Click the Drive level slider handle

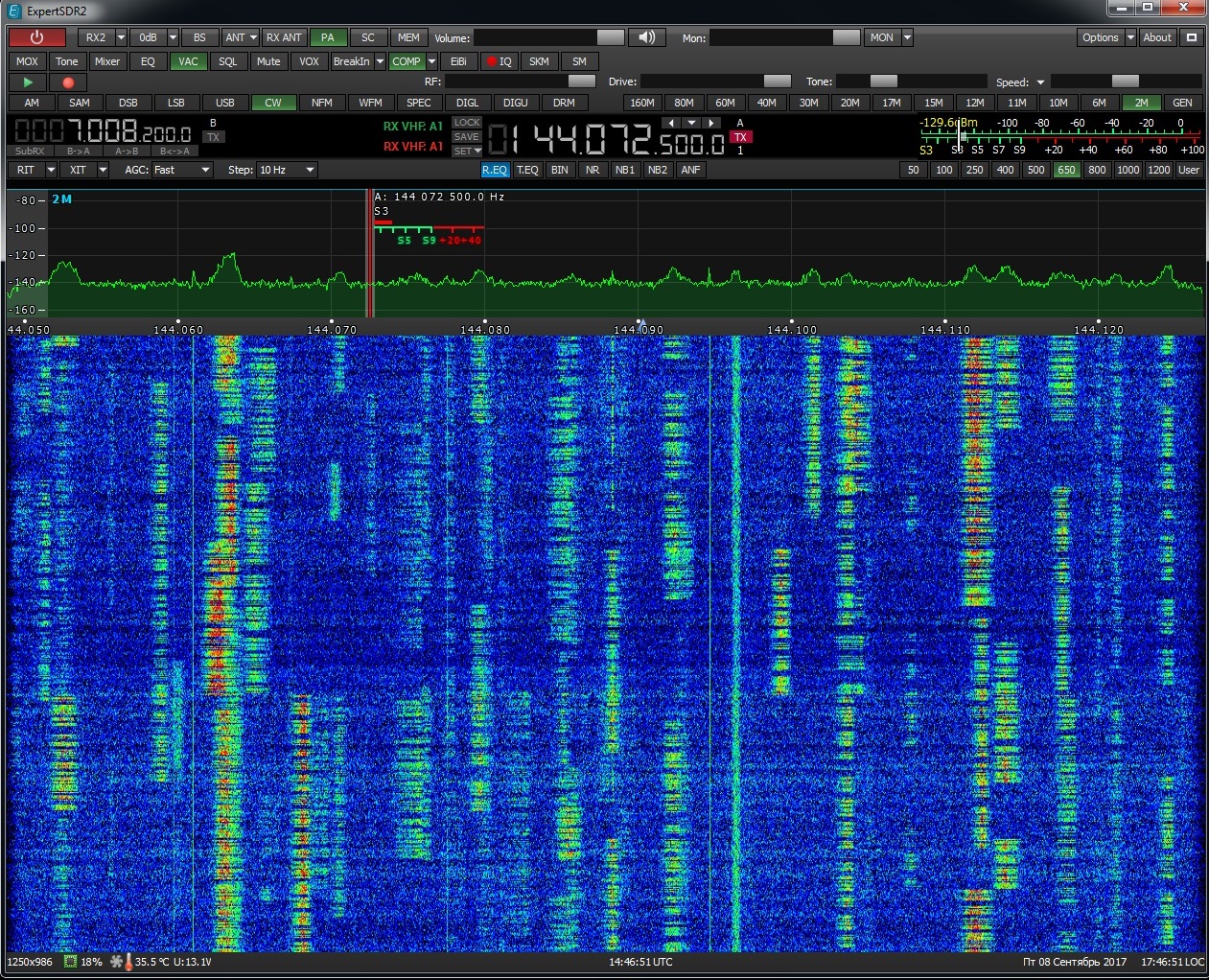777,82
